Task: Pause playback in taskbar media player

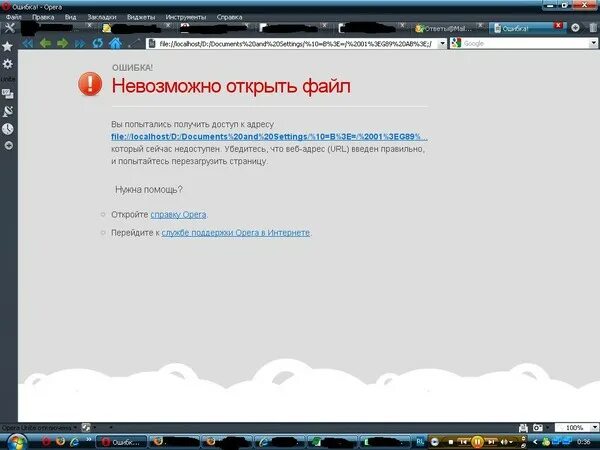Action: click(477, 442)
